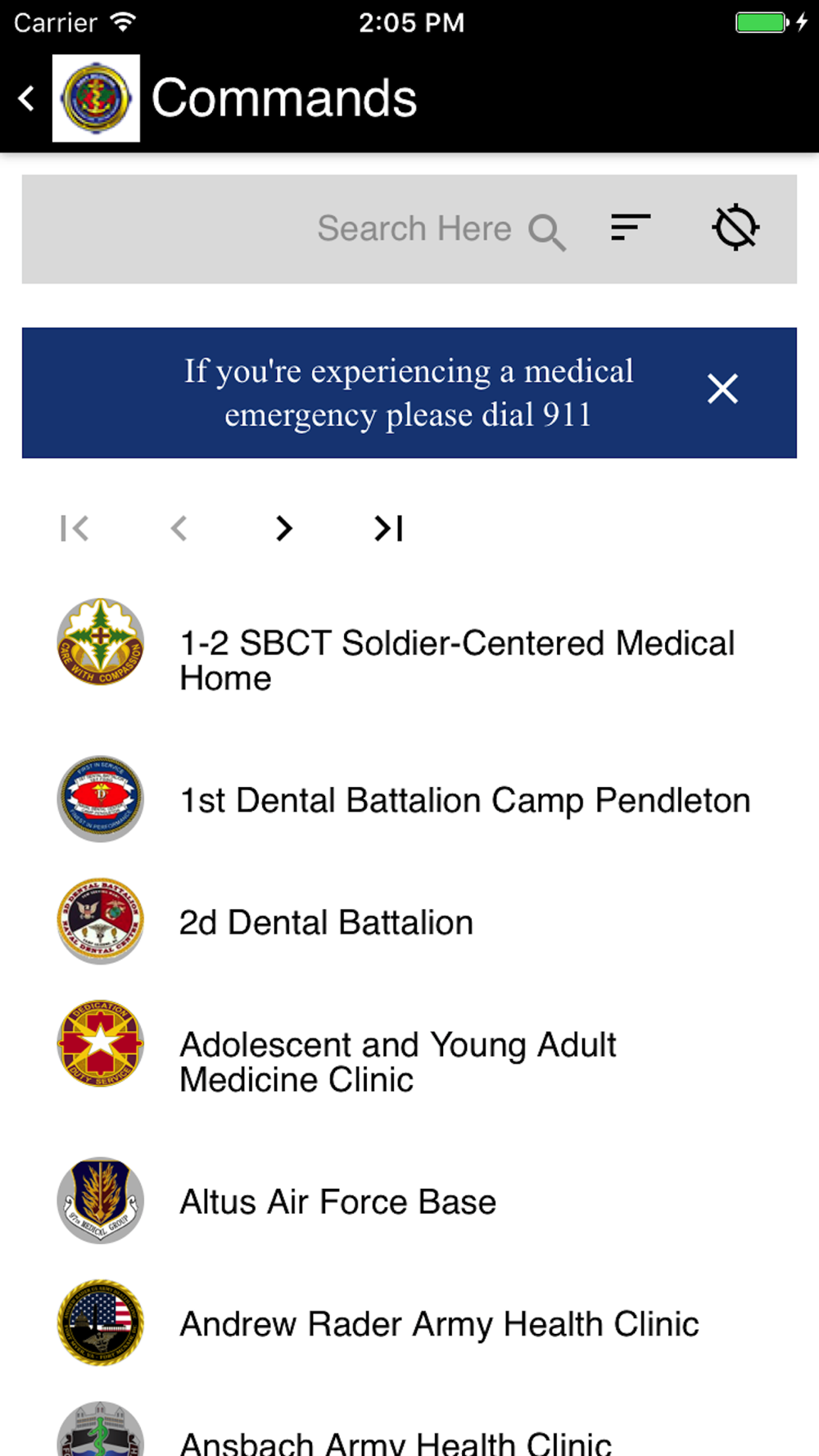Toggle the location crosshair icon

pos(735,228)
